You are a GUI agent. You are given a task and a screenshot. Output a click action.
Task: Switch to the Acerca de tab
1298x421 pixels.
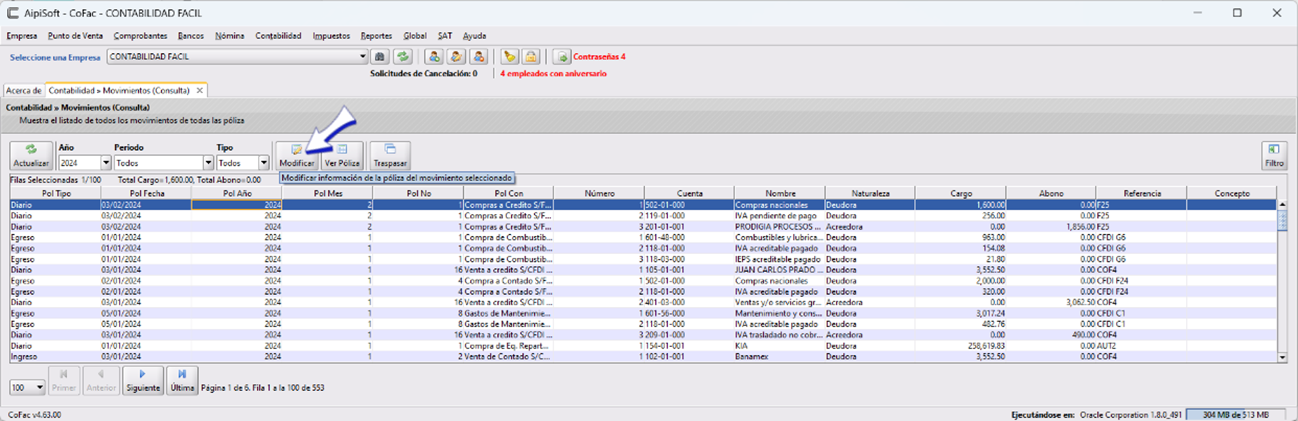pos(23,90)
